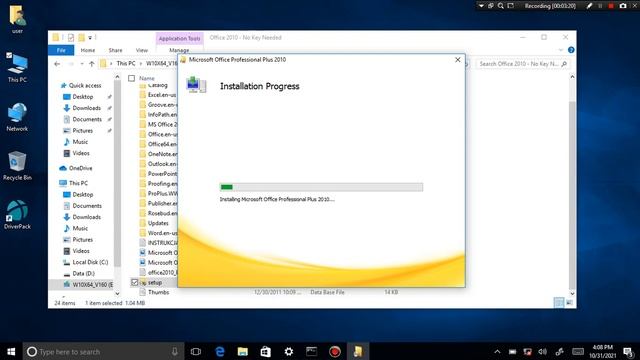
Task: Open Data (D:) drive in navigation pane
Action: [83, 273]
